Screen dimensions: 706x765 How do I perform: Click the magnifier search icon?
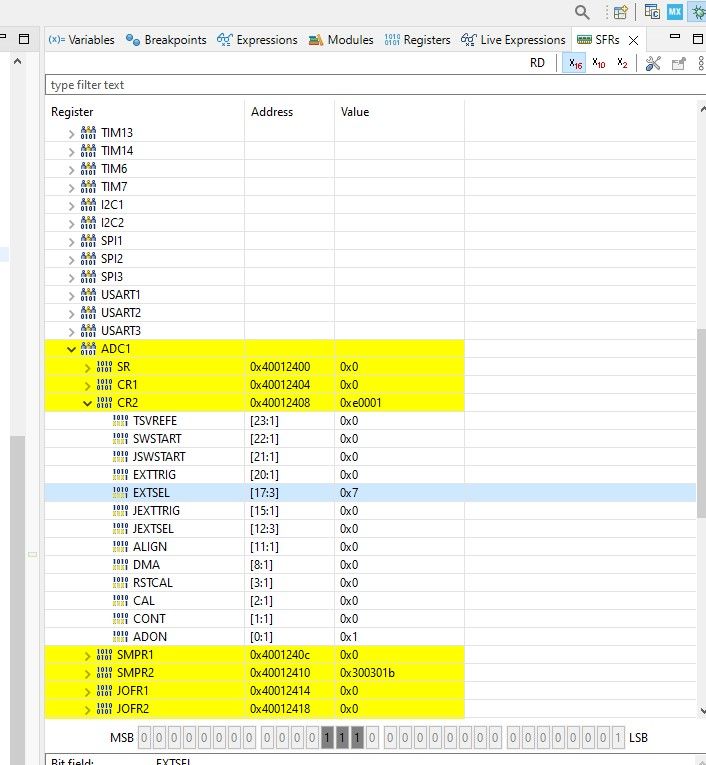coord(582,12)
